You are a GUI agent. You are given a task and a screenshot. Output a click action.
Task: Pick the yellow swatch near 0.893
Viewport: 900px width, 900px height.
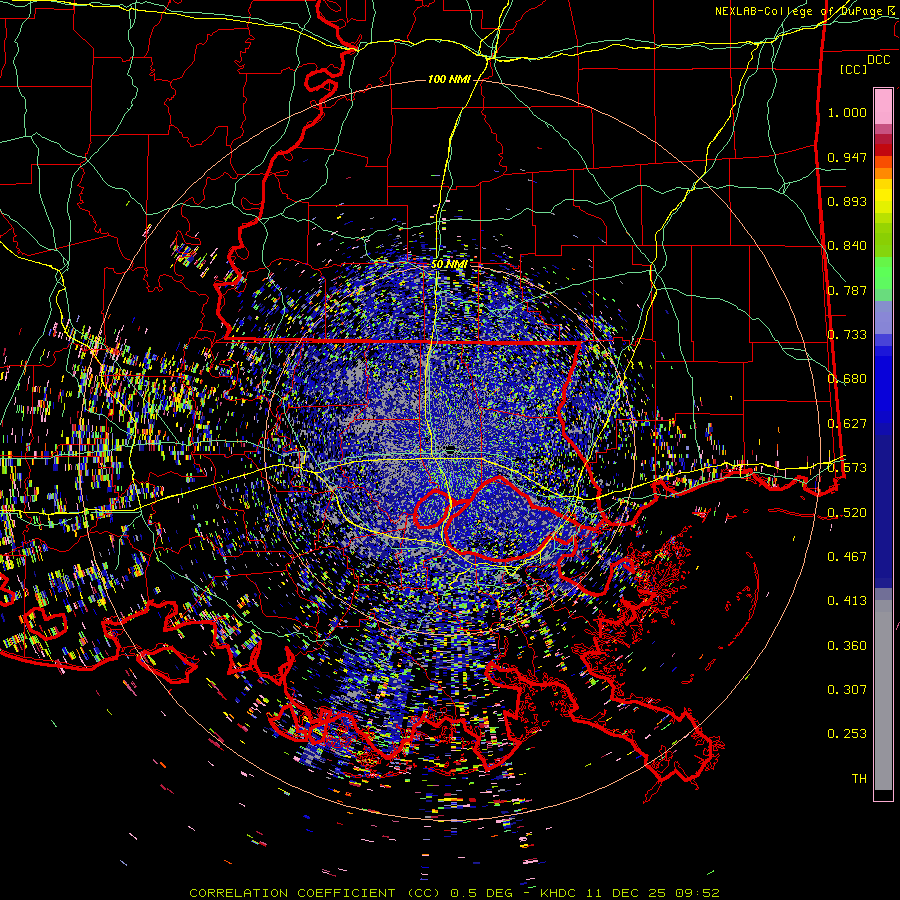tap(883, 197)
